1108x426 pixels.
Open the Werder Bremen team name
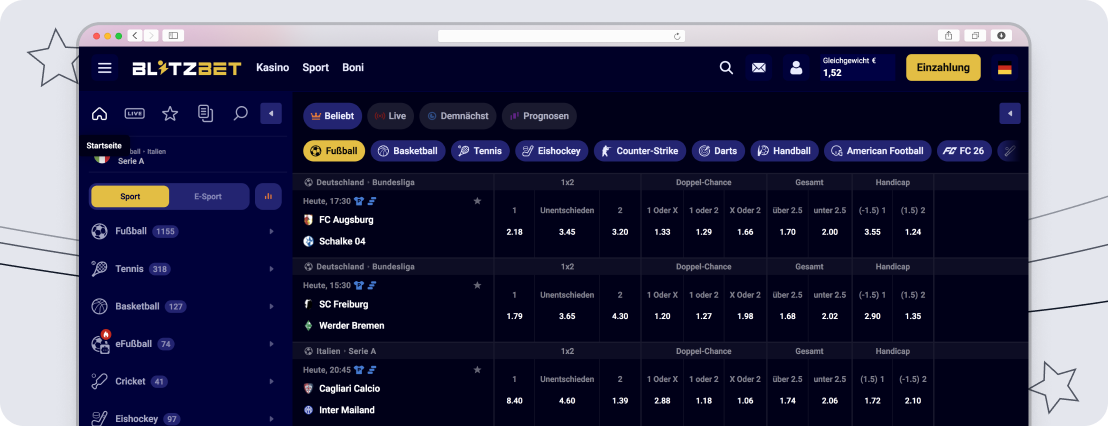(352, 326)
